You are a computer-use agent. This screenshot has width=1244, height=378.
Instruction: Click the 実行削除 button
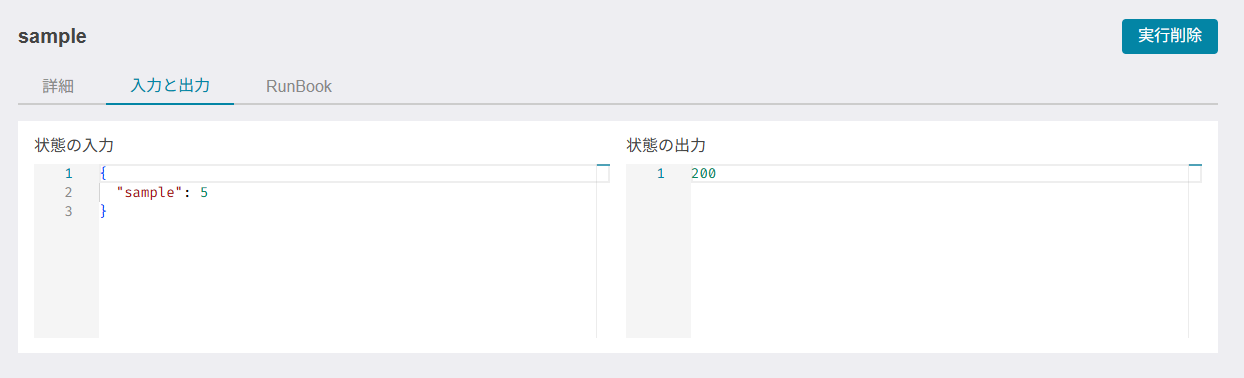tap(1169, 35)
